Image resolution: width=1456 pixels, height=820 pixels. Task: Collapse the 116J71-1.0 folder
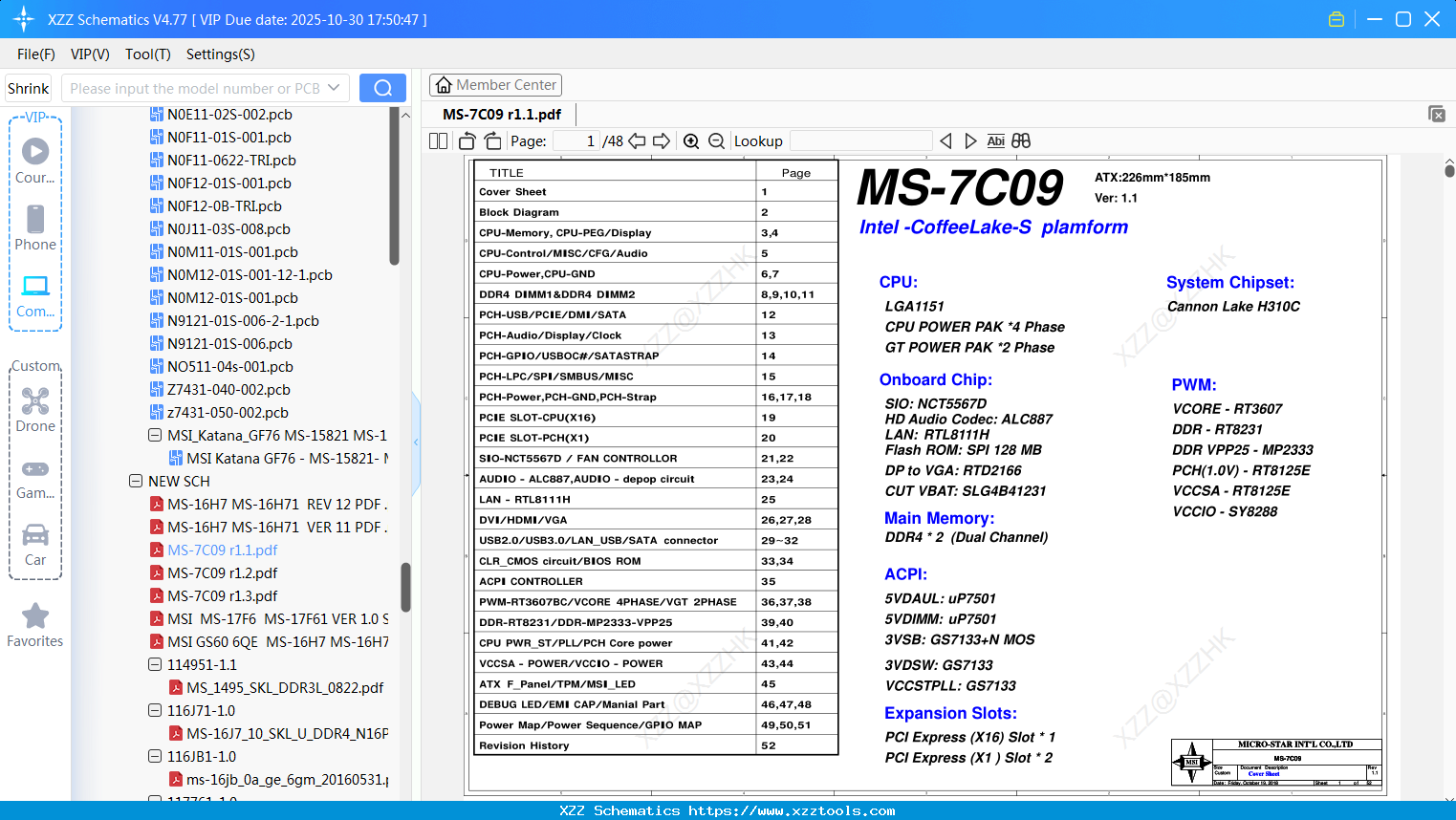[155, 711]
